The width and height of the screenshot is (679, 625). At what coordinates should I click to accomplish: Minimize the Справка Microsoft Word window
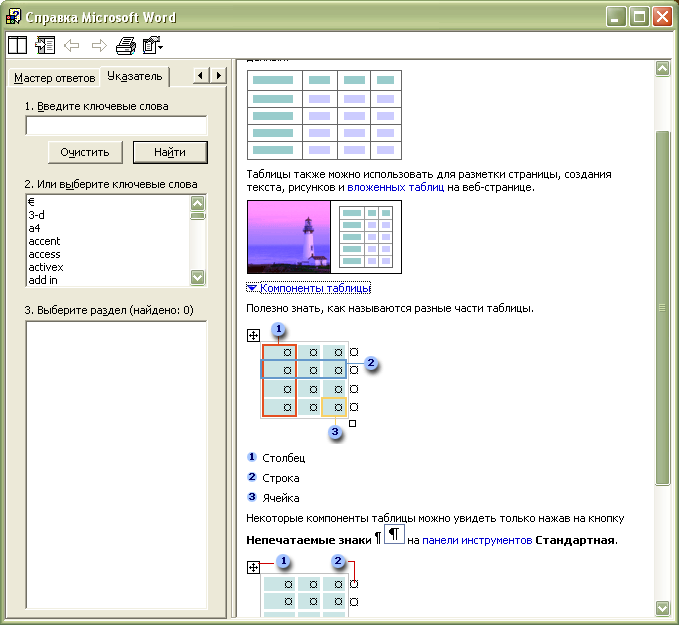point(615,17)
